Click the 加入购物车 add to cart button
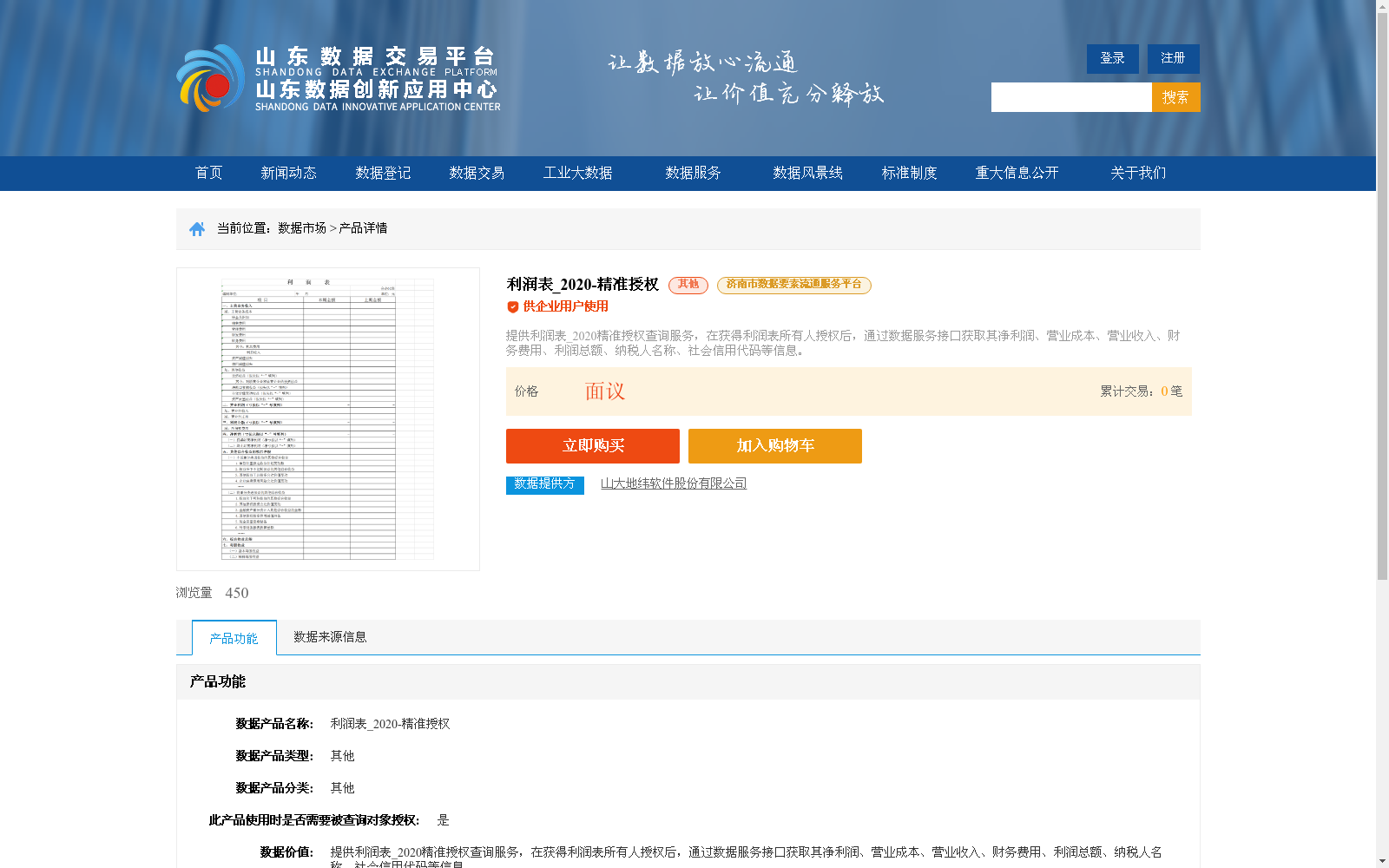 click(775, 446)
